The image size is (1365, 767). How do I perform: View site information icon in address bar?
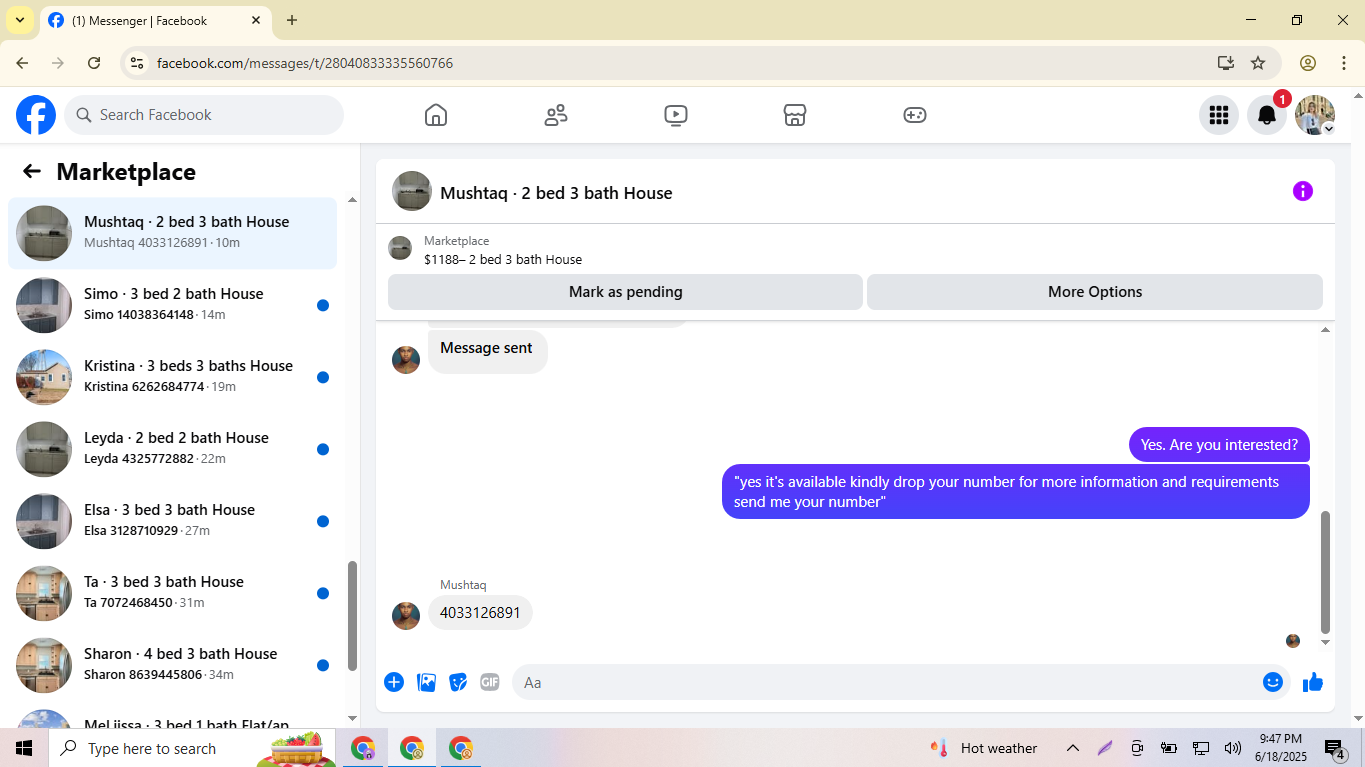[137, 63]
